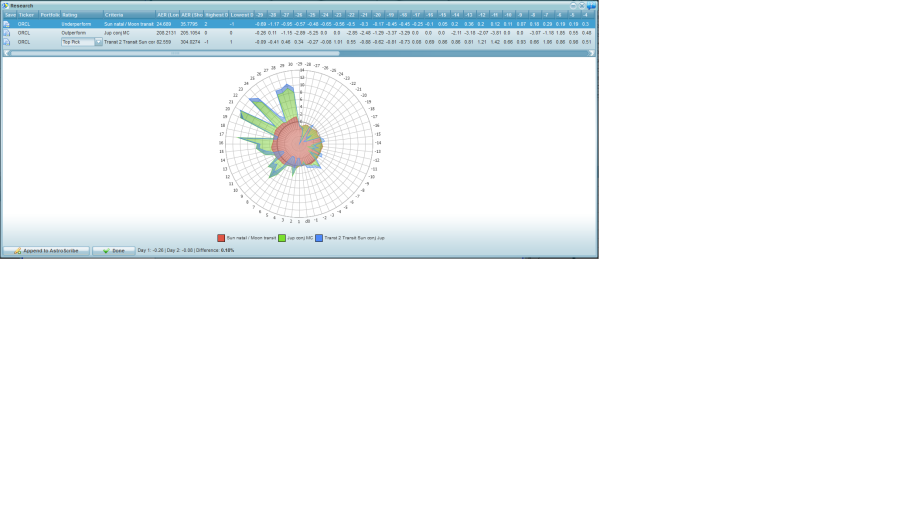
Task: Select the Jup conj MC criteria row
Action: point(127,33)
